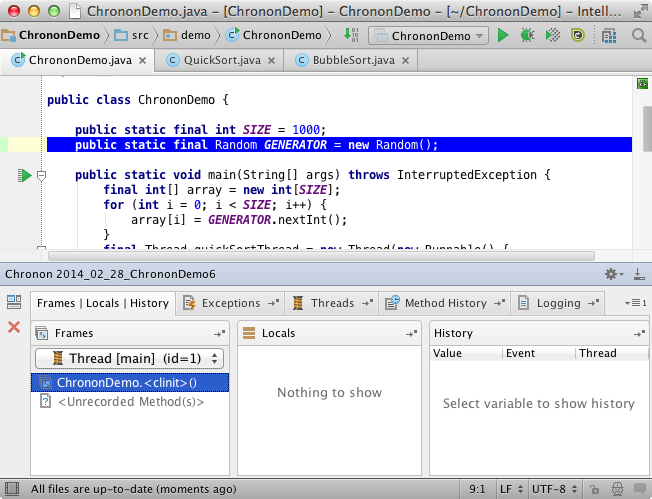The width and height of the screenshot is (652, 499).
Task: Click the Thread column header in History
Action: (x=612, y=353)
